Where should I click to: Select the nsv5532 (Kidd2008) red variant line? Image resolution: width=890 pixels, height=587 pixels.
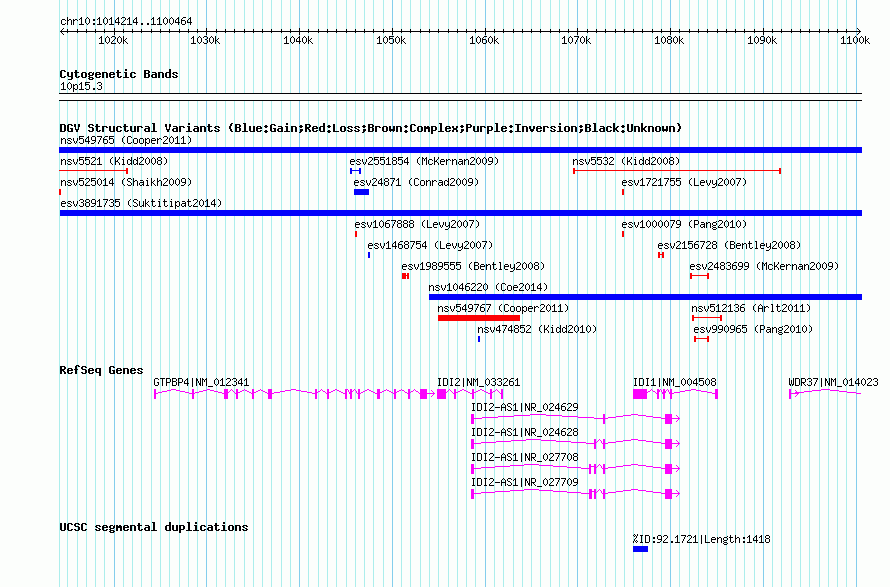[677, 171]
